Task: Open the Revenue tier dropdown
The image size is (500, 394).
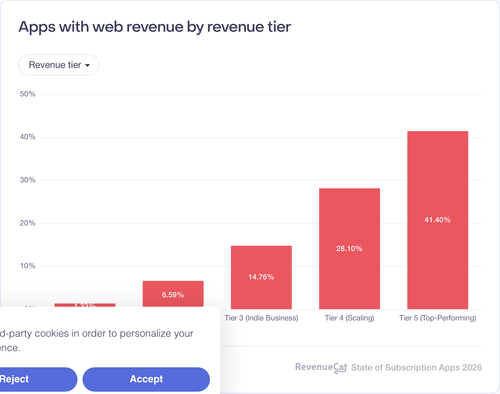Action: click(x=59, y=65)
